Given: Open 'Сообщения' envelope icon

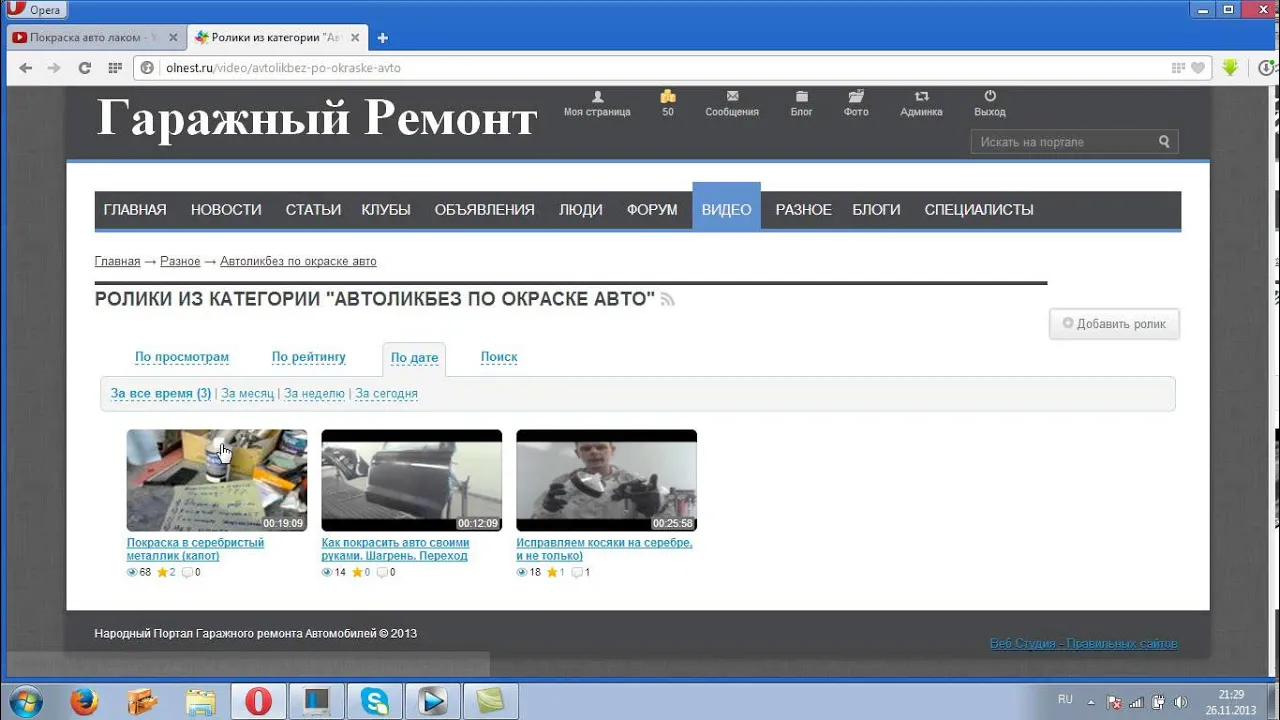Looking at the screenshot, I should (732, 104).
